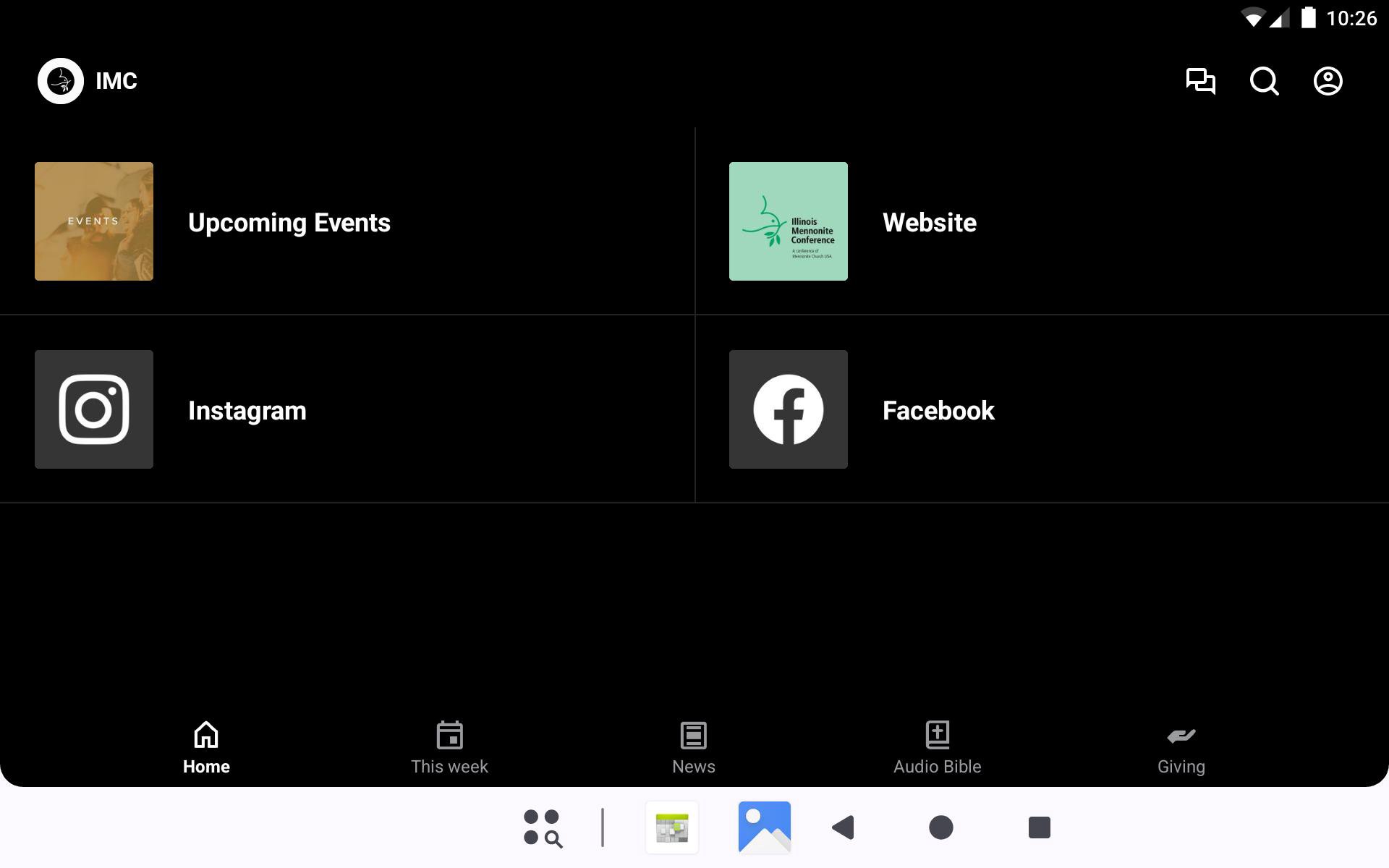Tap the search magnifier icon
The width and height of the screenshot is (1389, 868).
pos(1264,81)
